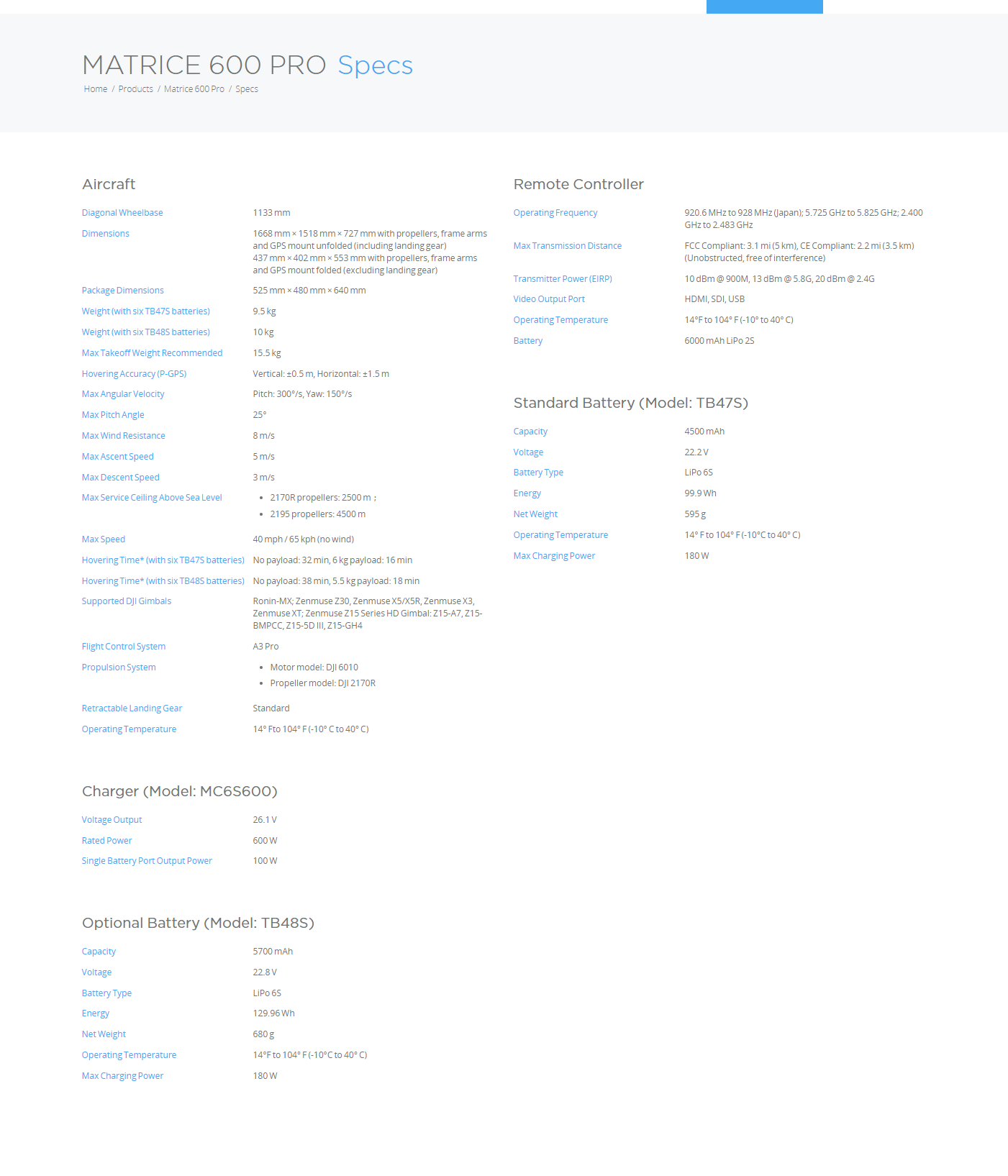Select Single Battery Port Output Power label
The image size is (1008, 1176).
pyautogui.click(x=147, y=861)
